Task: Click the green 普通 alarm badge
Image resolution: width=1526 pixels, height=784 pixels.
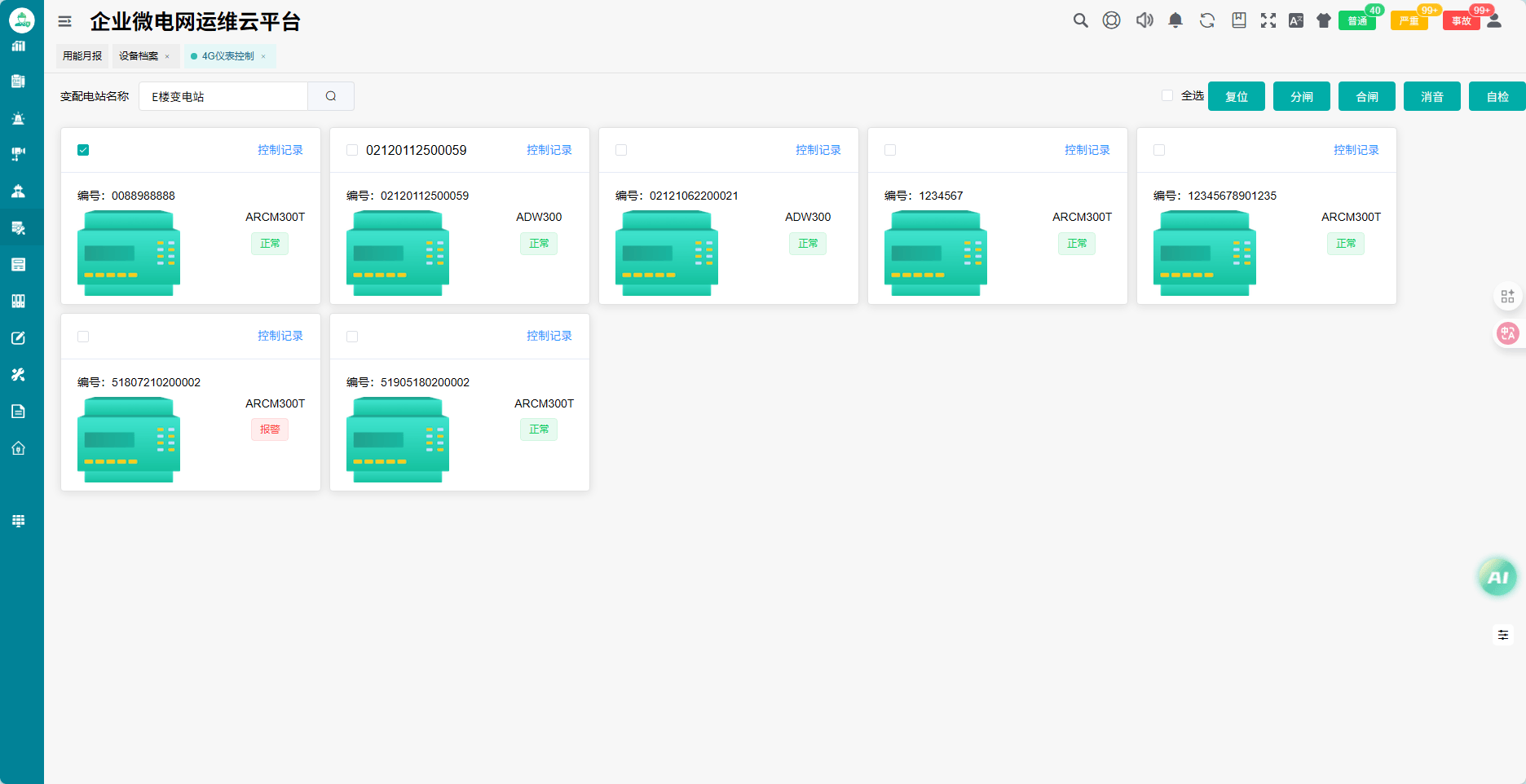Action: [x=1357, y=20]
